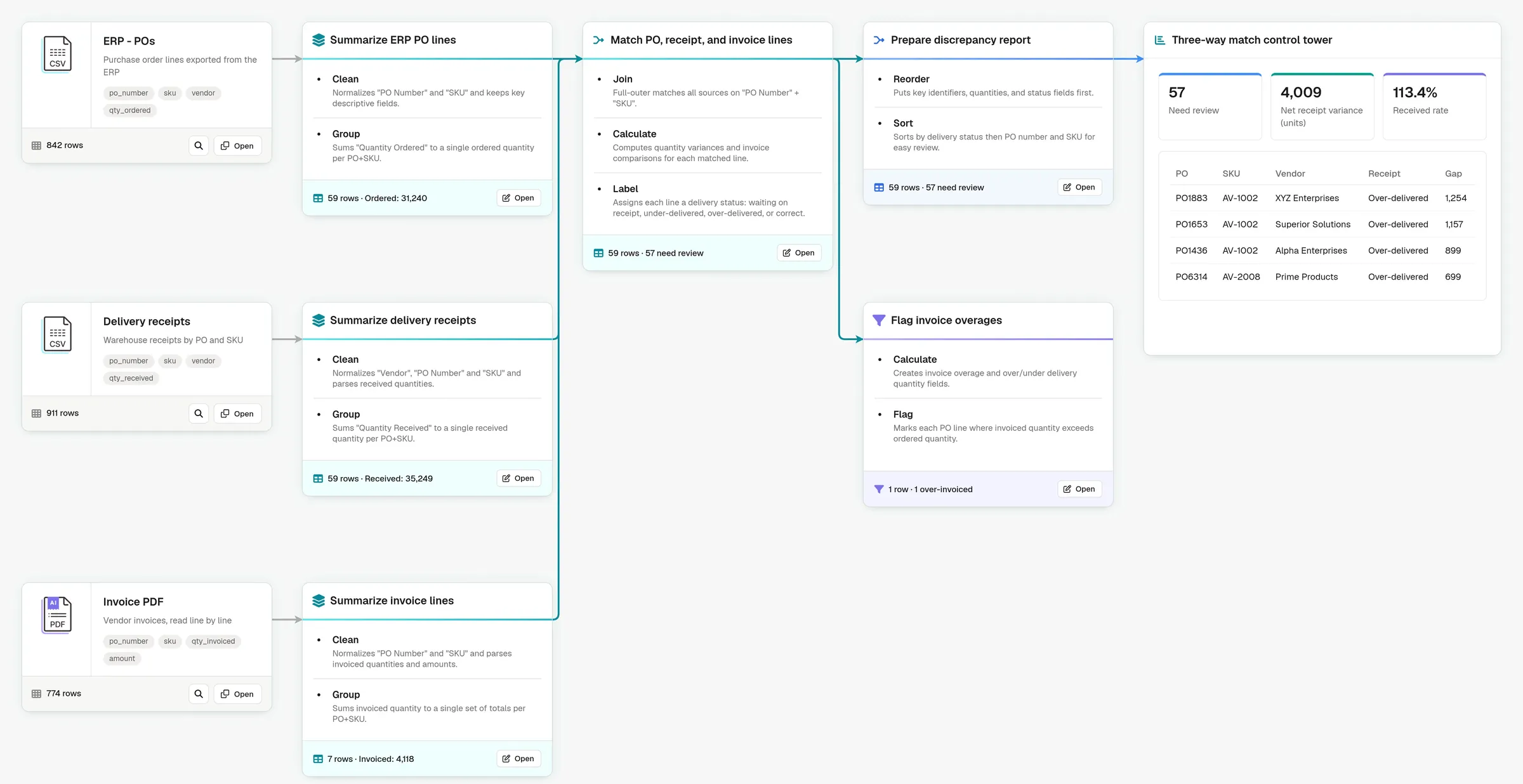Screen dimensions: 1523x784
Task: Click the chart icon of Three-way match control tower
Action: 1160,40
